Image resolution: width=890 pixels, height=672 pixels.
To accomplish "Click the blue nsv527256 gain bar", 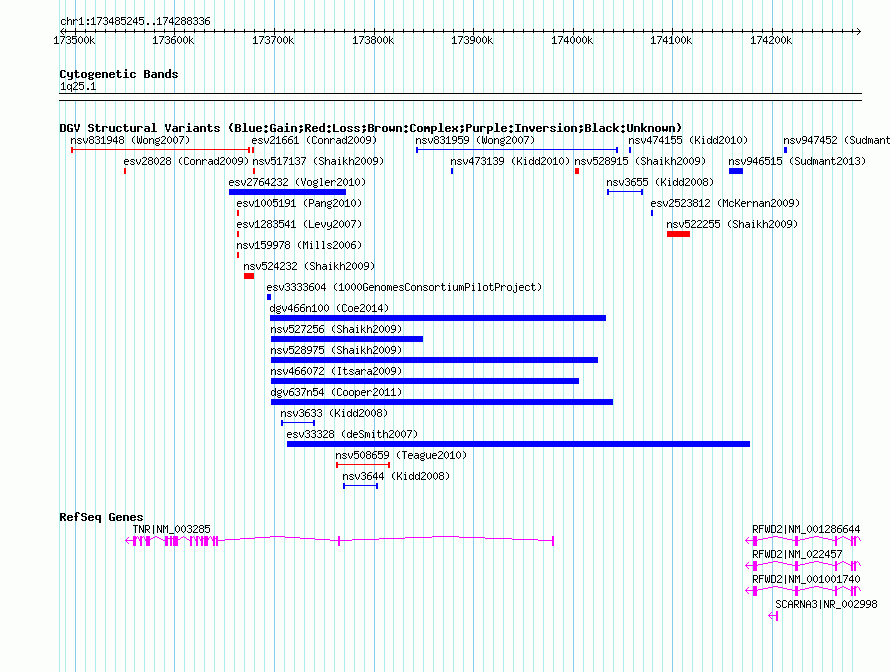I will tap(347, 339).
